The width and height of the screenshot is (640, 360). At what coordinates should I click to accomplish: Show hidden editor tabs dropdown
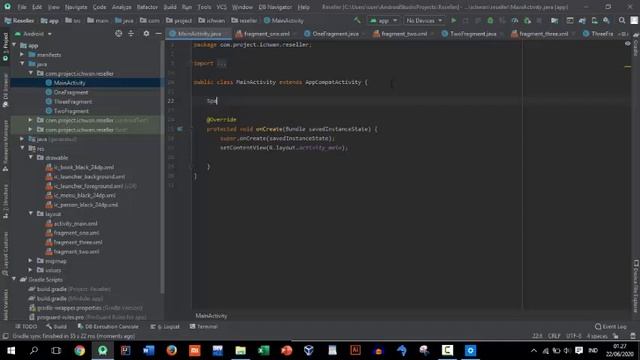[624, 34]
